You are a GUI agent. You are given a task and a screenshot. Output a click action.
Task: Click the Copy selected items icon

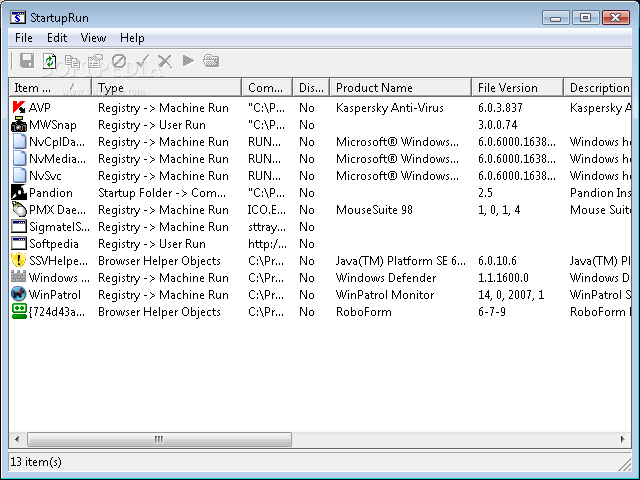73,61
